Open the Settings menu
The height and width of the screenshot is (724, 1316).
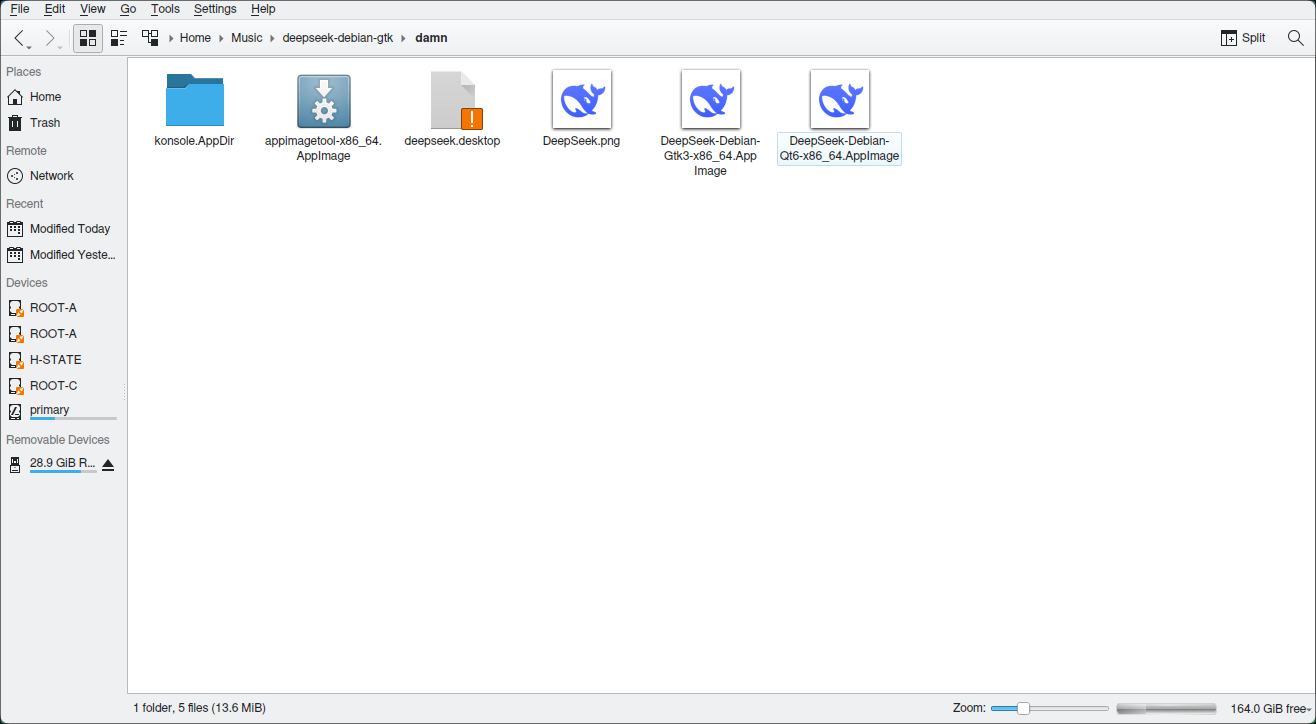(x=215, y=9)
